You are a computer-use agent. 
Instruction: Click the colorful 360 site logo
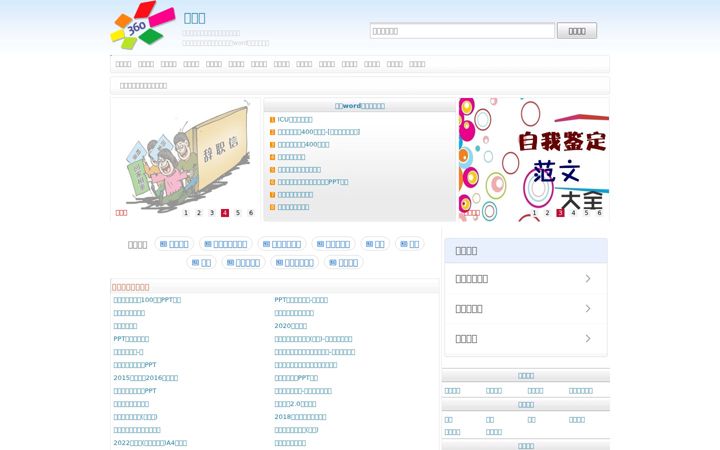click(x=143, y=25)
